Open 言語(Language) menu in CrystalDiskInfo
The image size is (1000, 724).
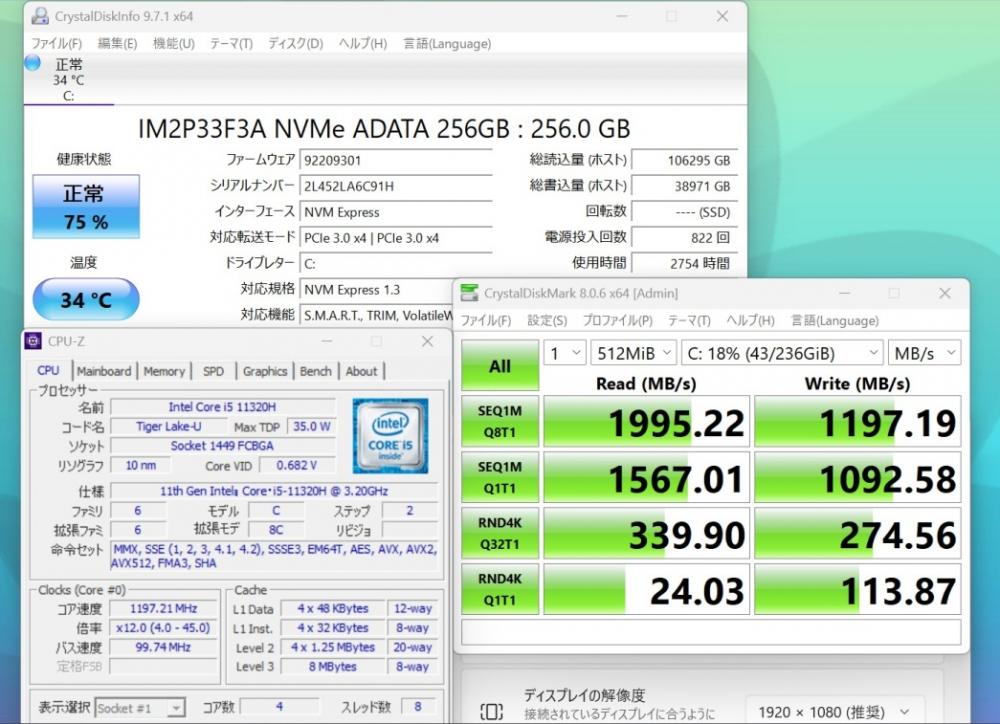(446, 43)
